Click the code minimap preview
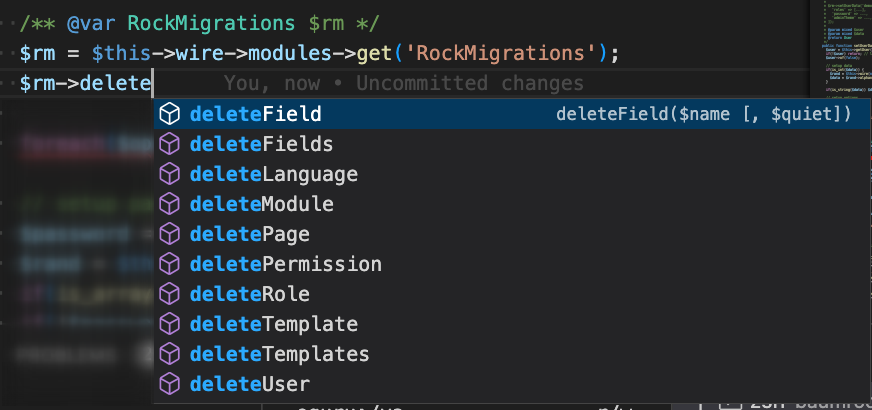This screenshot has height=410, width=872. pyautogui.click(x=840, y=50)
